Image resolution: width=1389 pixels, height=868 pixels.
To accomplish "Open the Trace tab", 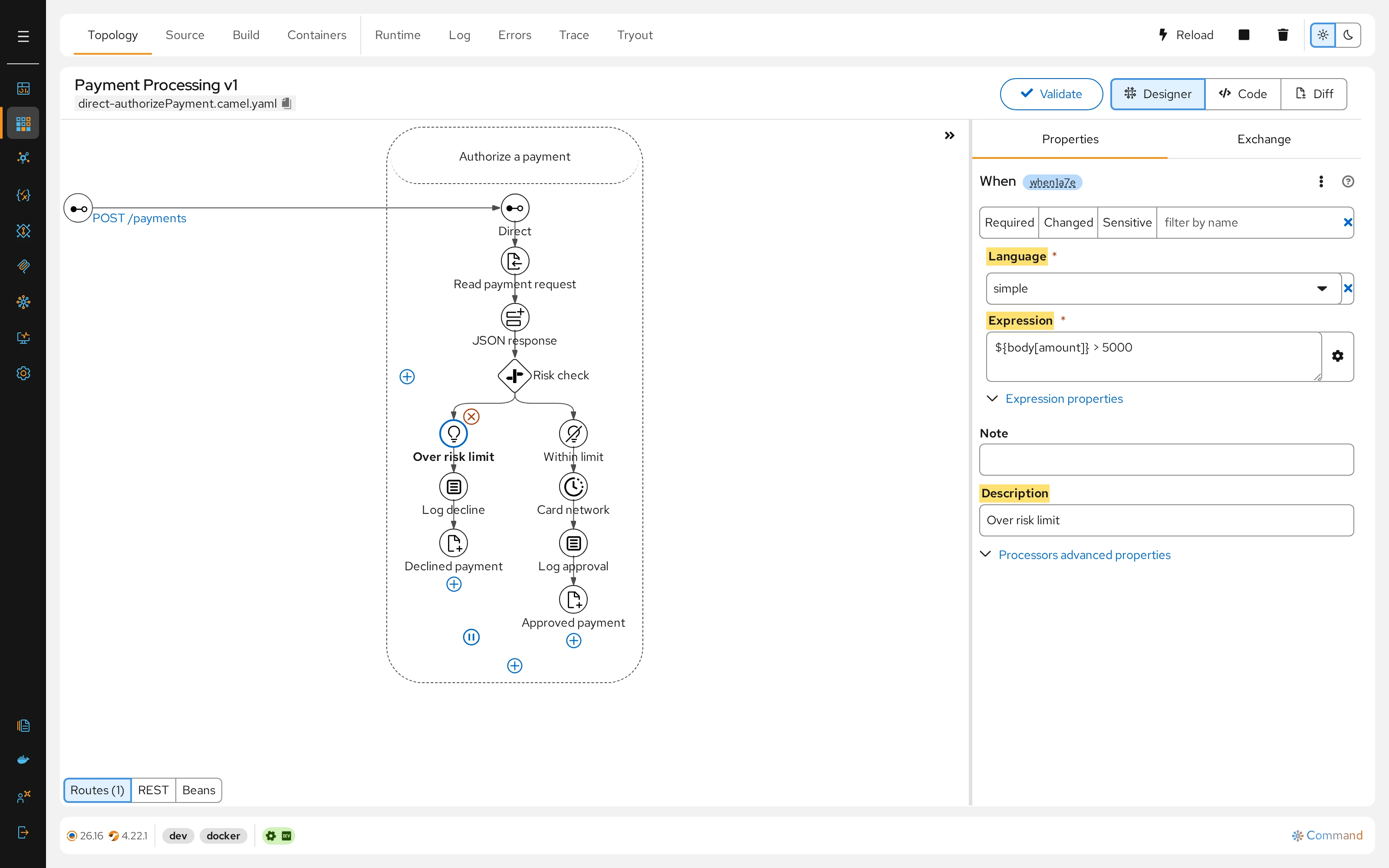I will pos(574,35).
